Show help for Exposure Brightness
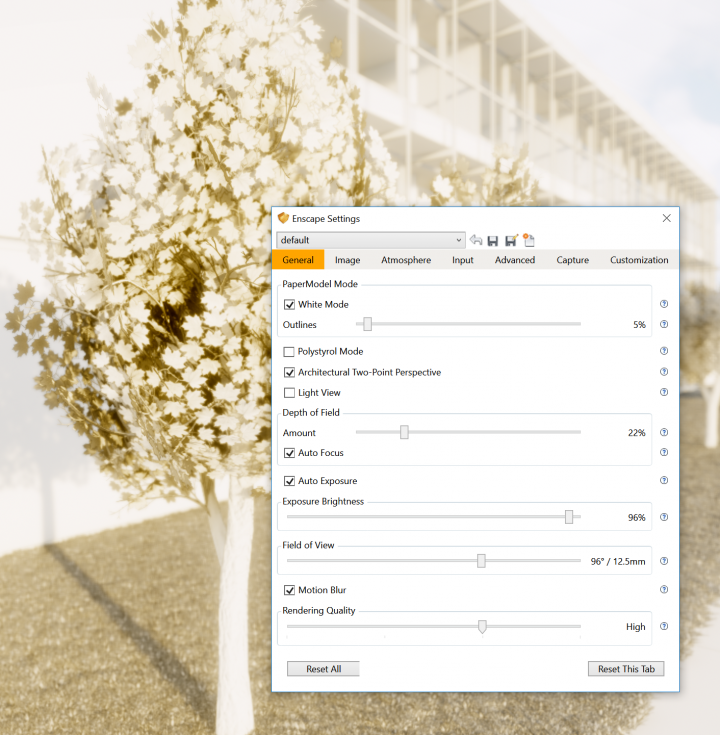This screenshot has height=735, width=720. coord(664,517)
